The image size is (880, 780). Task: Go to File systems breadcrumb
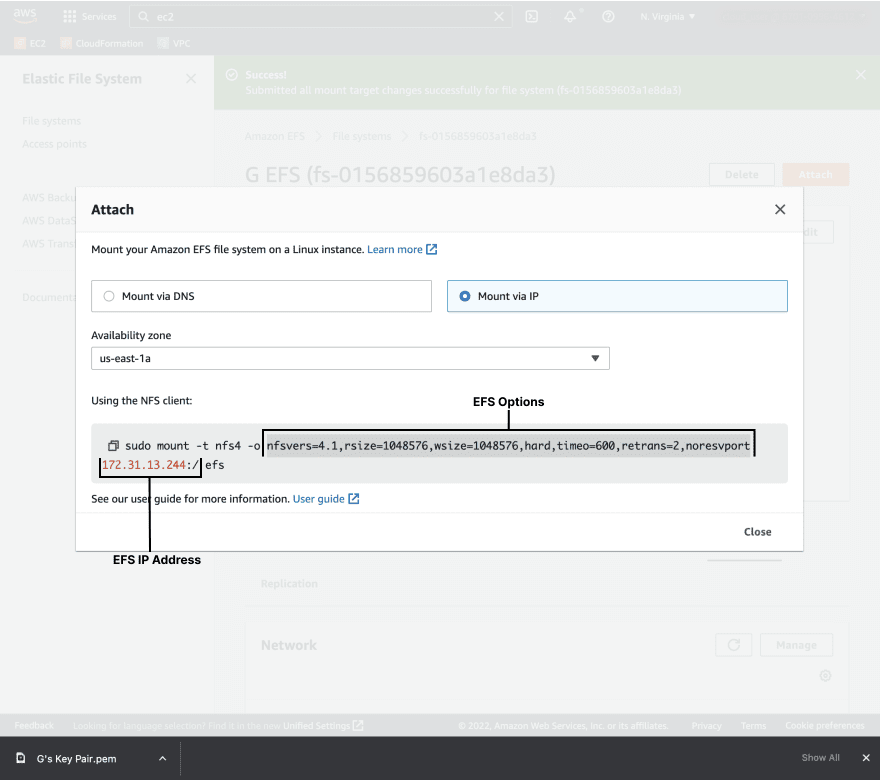[361, 136]
